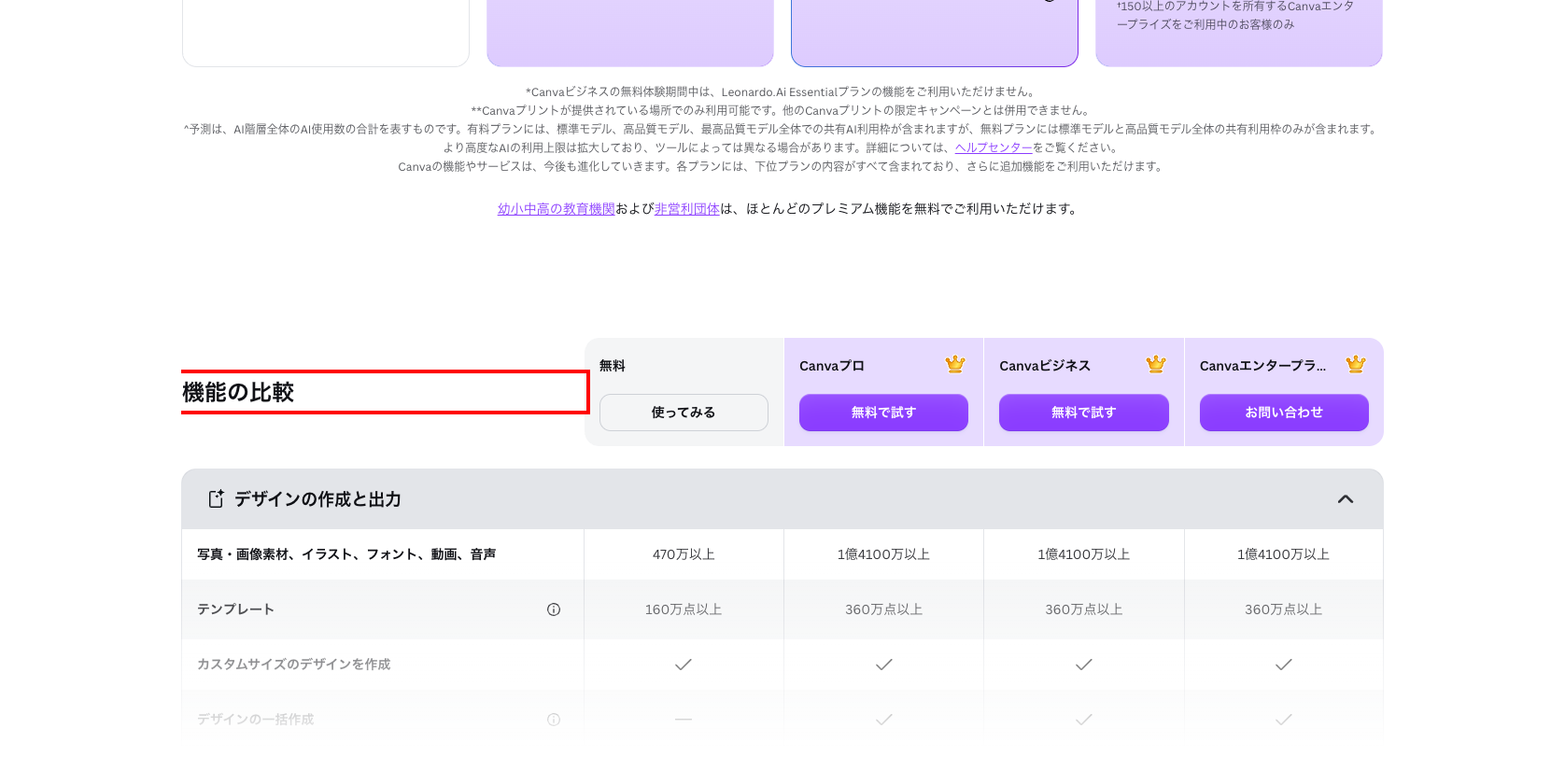Click 1億4100万以上 in the Canvaビジネス column

click(x=1084, y=554)
